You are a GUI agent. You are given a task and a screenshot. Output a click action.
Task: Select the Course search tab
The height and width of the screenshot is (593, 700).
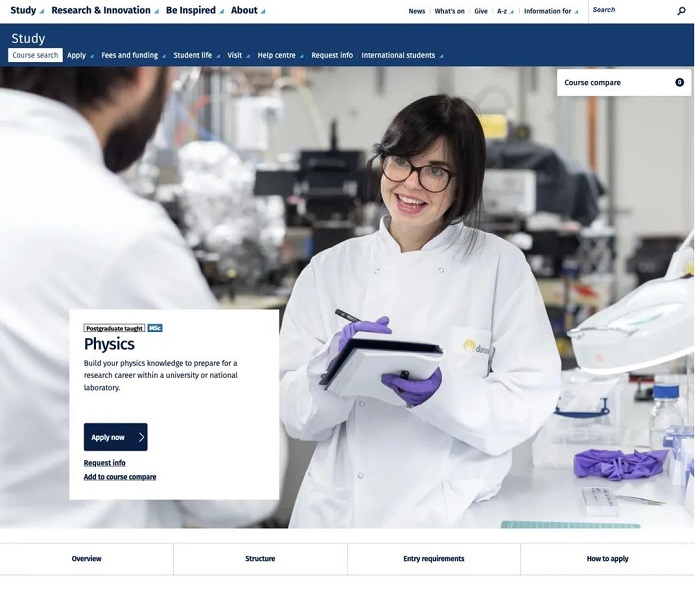coord(35,56)
